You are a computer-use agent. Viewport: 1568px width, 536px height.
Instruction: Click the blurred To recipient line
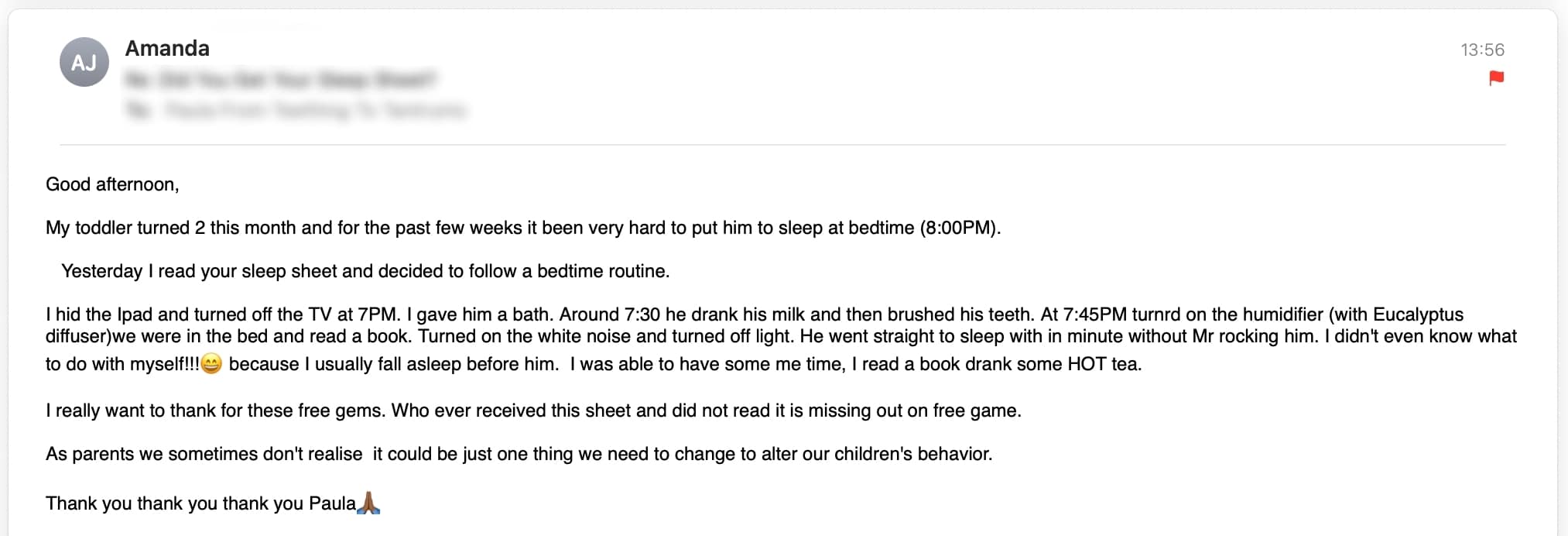tap(296, 111)
